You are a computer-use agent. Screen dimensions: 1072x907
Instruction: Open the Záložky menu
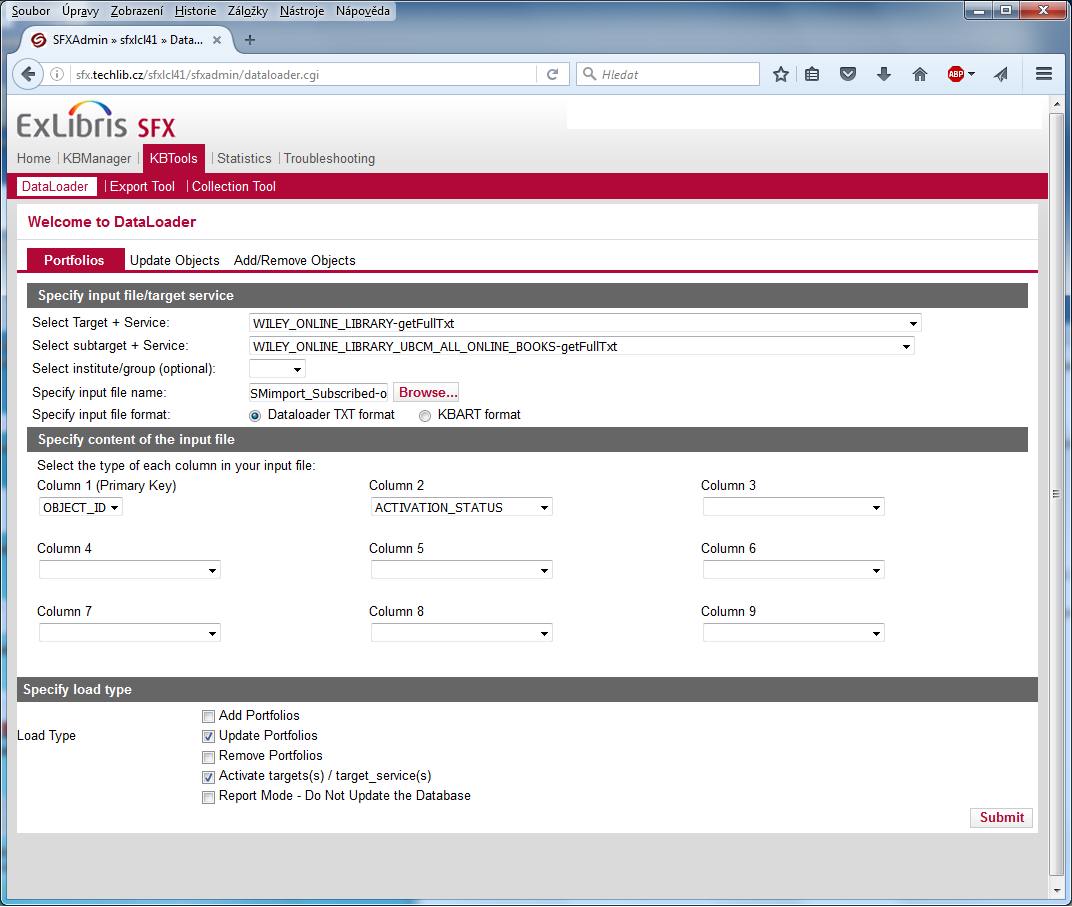pos(248,11)
